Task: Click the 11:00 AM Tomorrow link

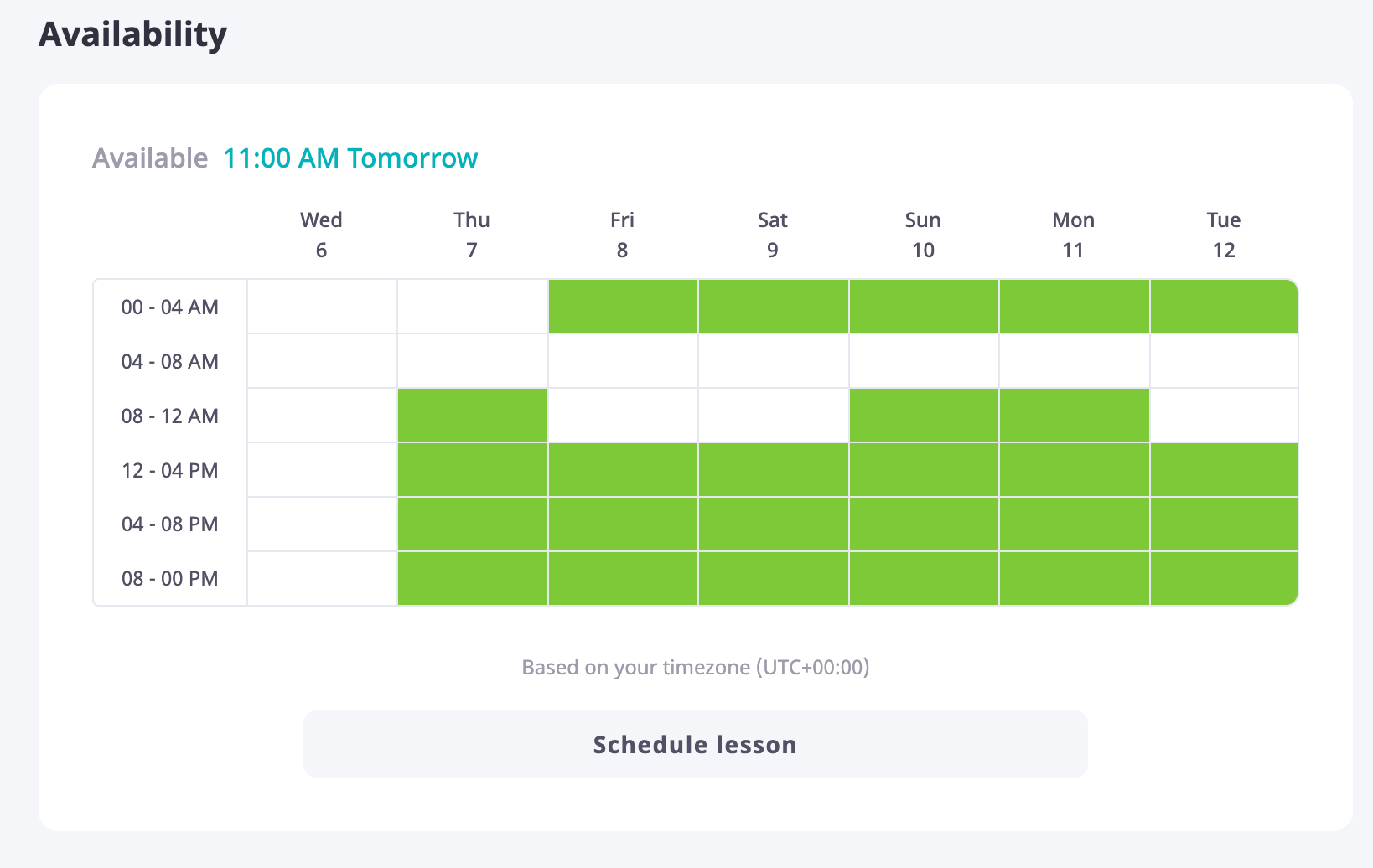Action: click(350, 158)
